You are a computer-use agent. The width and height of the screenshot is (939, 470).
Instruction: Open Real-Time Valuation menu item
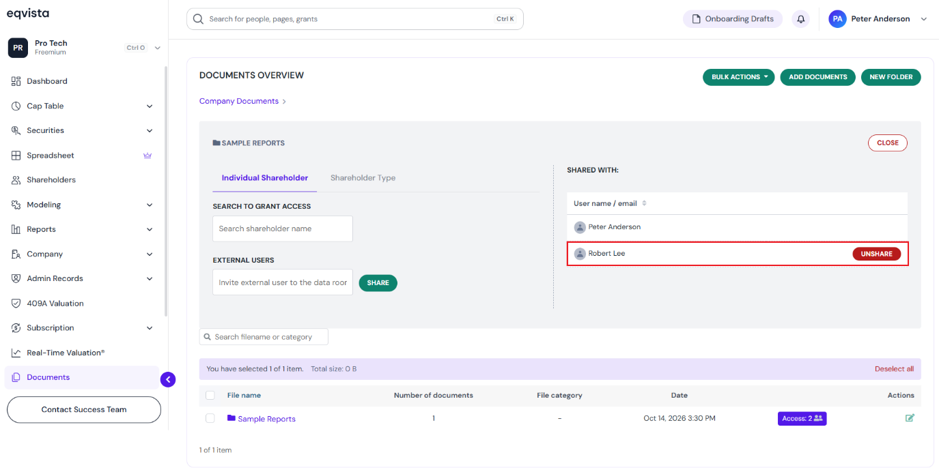pos(65,353)
